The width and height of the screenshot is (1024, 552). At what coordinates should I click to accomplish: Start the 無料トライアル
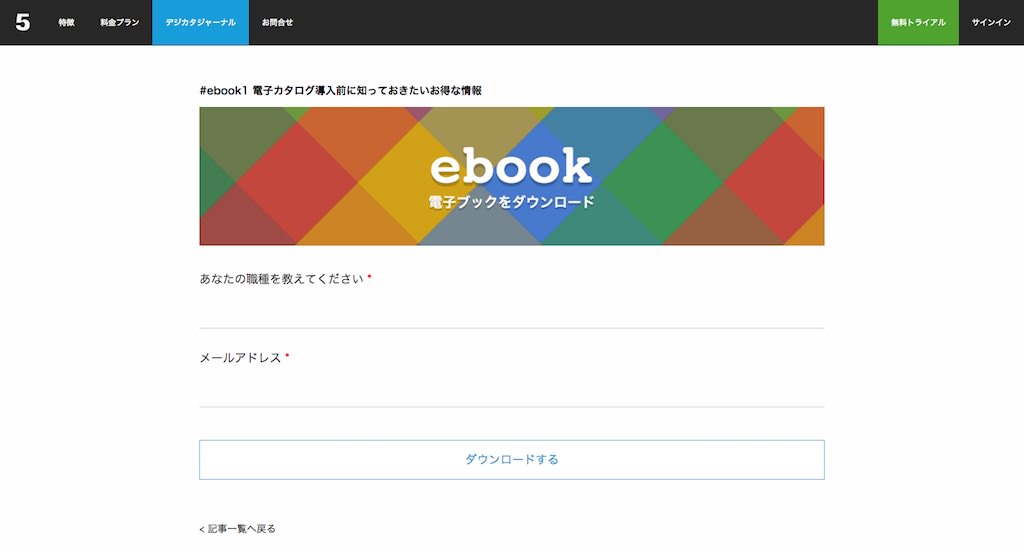tap(918, 22)
